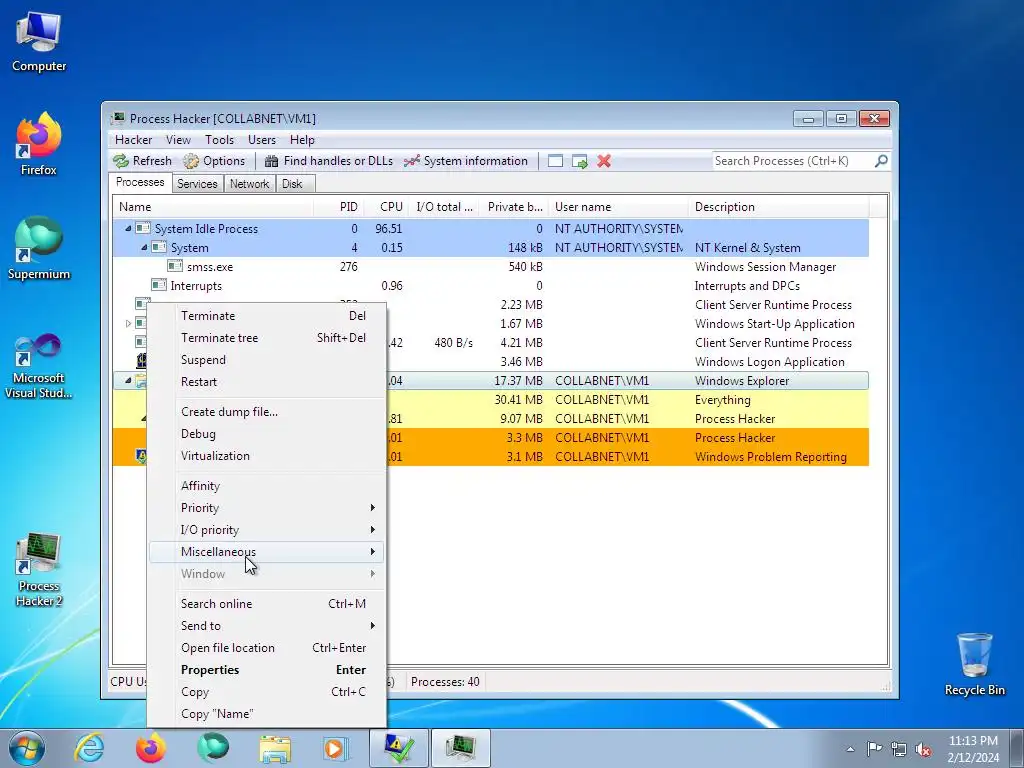1024x768 pixels.
Task: Click the find window toolbar icon
Action: click(555, 161)
